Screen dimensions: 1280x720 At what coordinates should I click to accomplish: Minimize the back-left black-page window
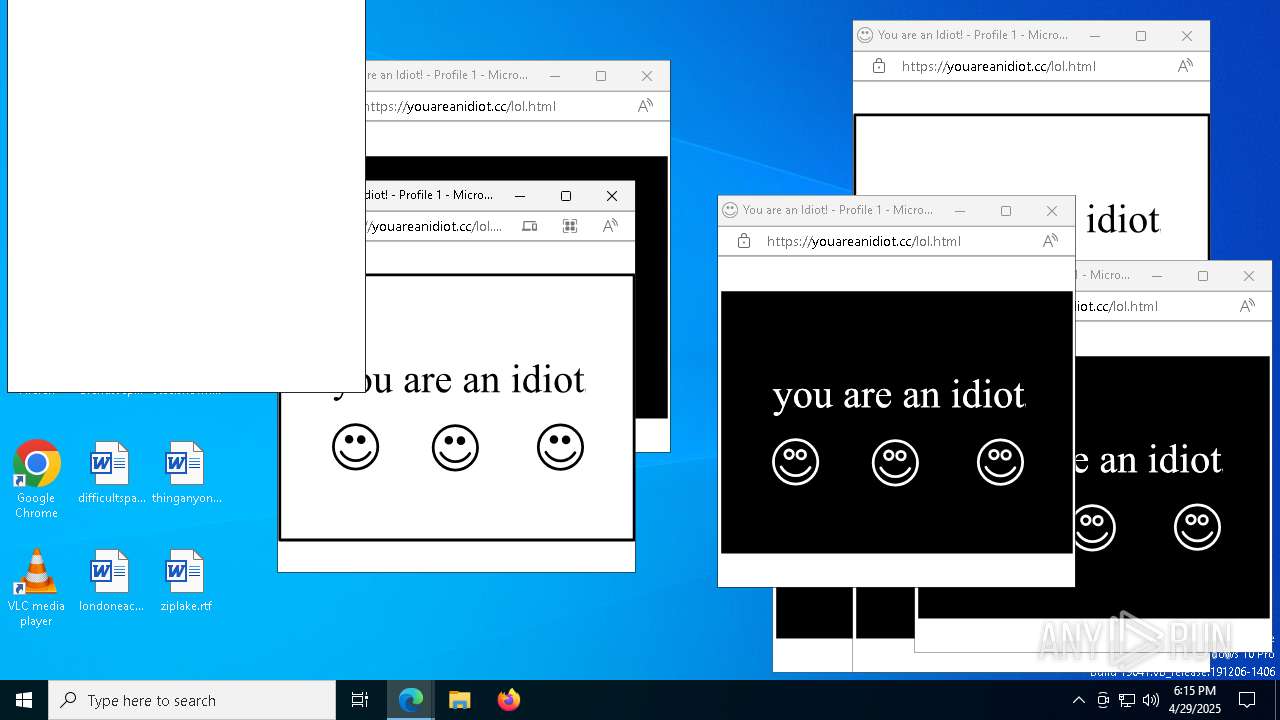click(555, 76)
